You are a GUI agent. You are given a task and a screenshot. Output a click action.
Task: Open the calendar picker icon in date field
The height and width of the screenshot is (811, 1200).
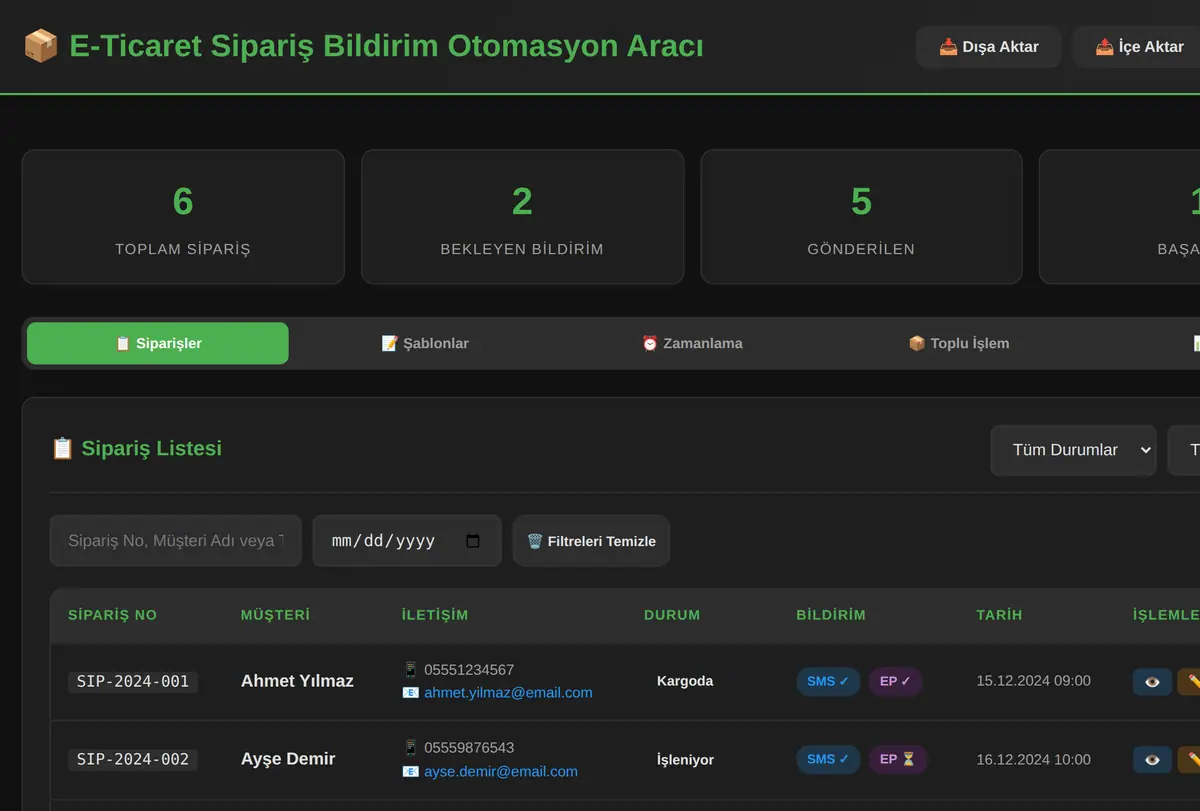pyautogui.click(x=473, y=541)
